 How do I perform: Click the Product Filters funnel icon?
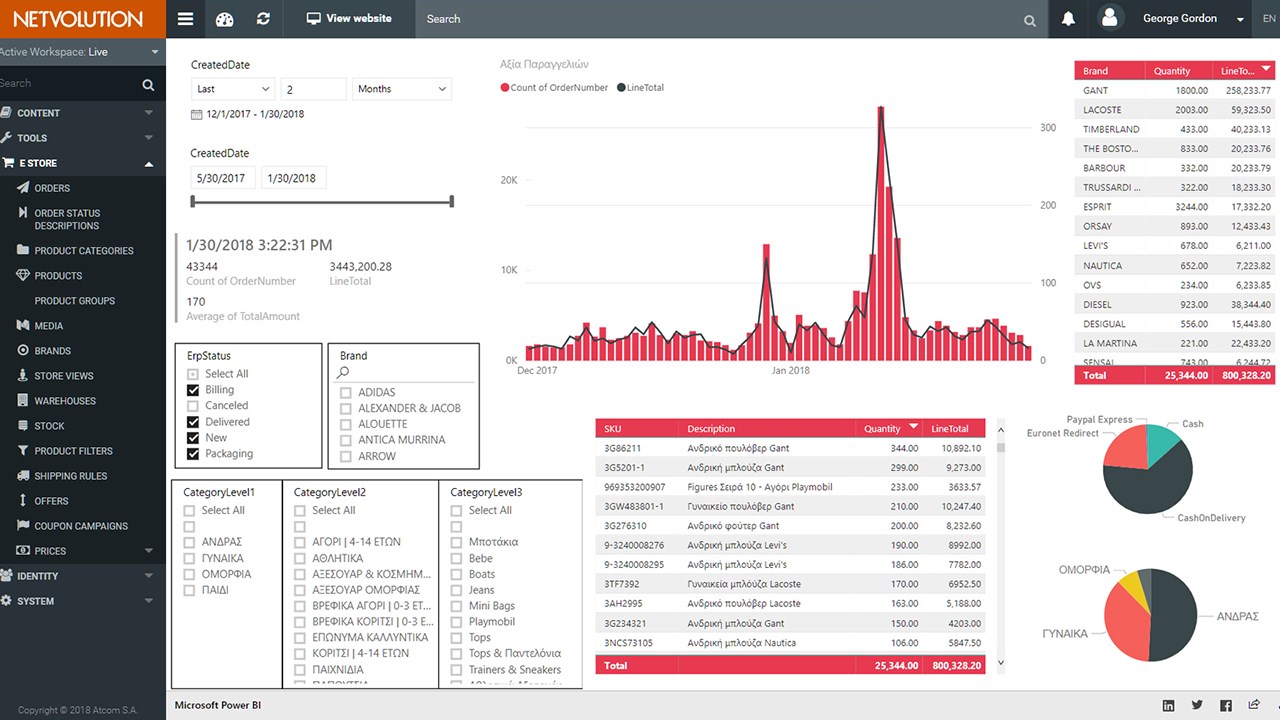[x=24, y=450]
